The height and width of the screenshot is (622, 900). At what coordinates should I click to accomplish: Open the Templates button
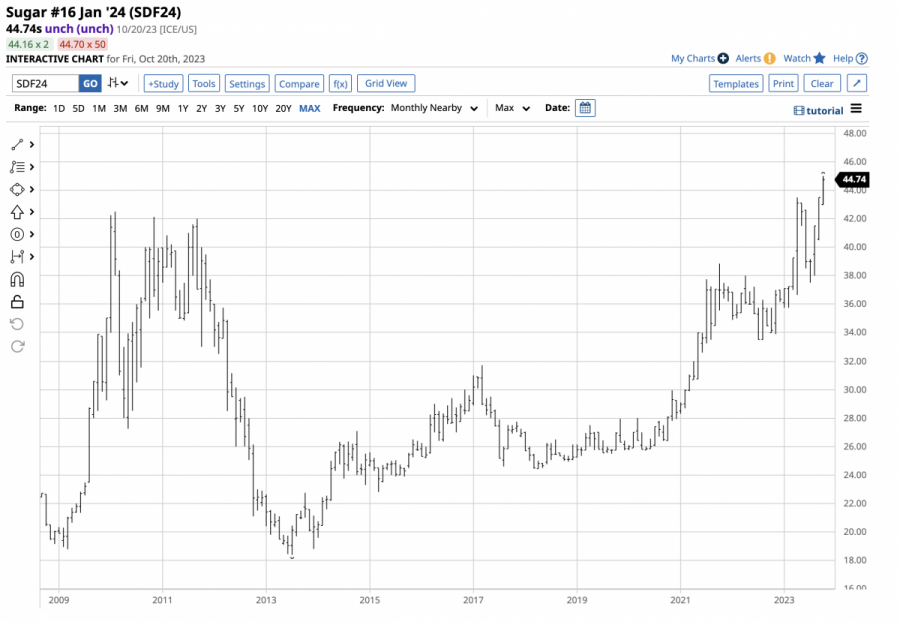point(736,83)
